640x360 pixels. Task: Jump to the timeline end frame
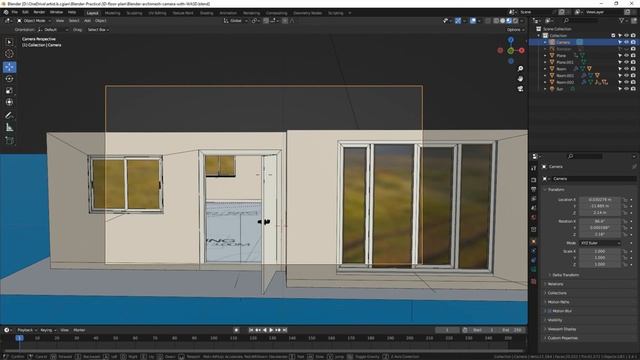pyautogui.click(x=285, y=330)
